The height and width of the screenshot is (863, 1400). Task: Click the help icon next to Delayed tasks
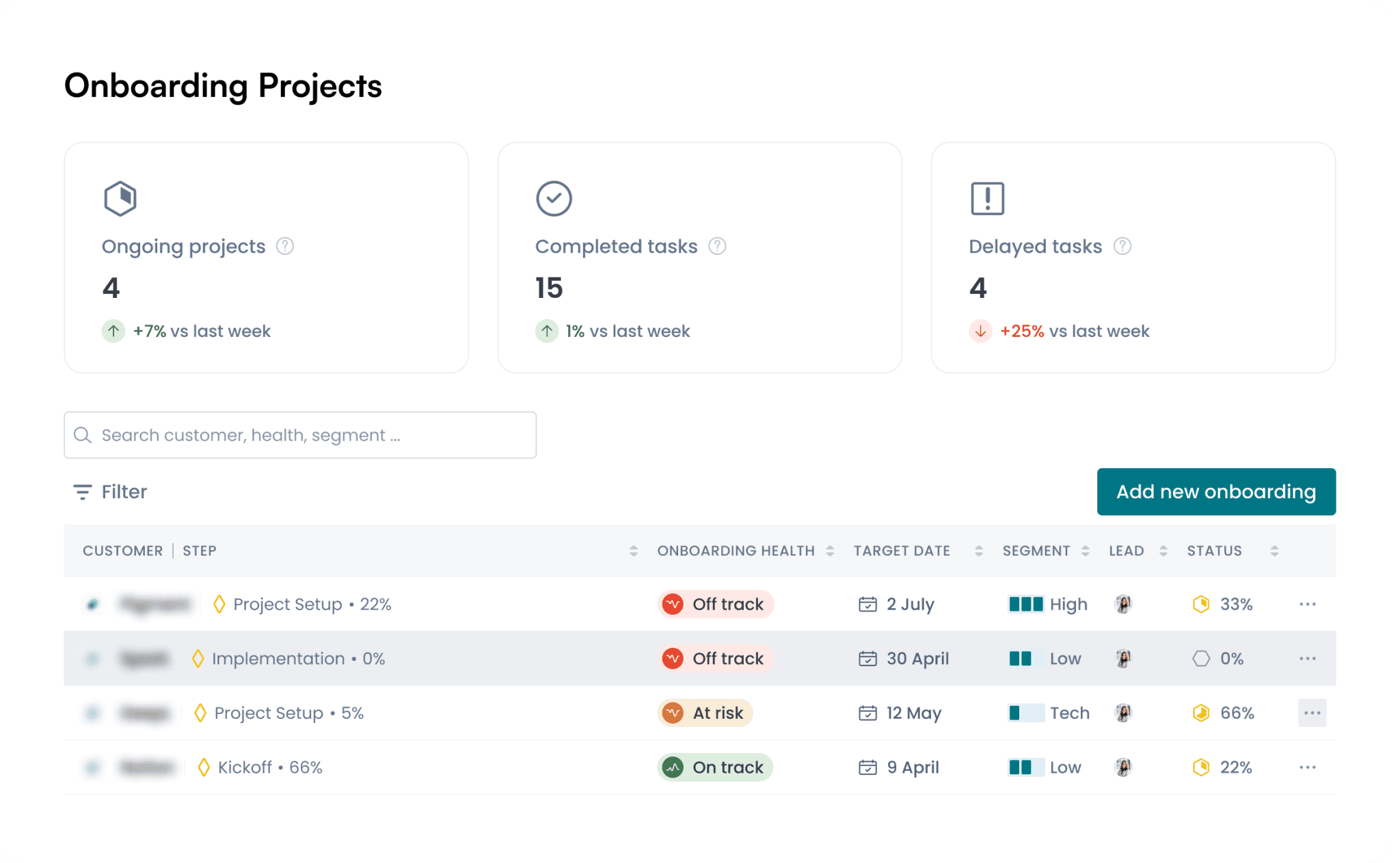click(1123, 246)
